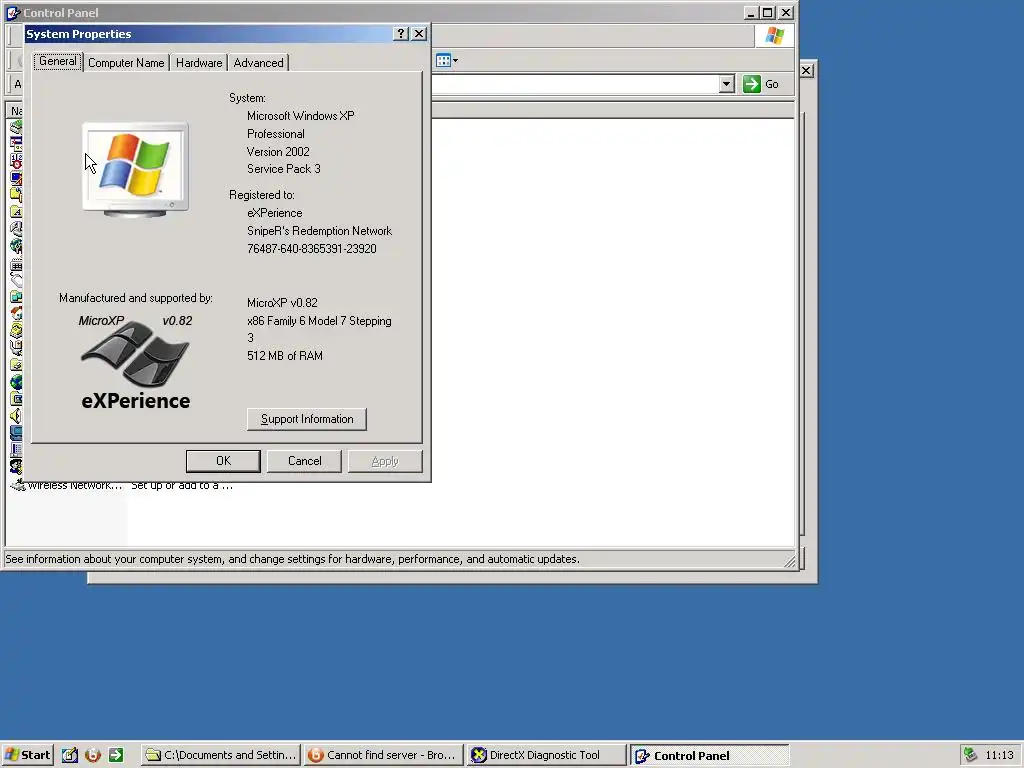Image resolution: width=1024 pixels, height=768 pixels.
Task: Click 'SnipeR's Redemption Network' text
Action: (x=319, y=231)
